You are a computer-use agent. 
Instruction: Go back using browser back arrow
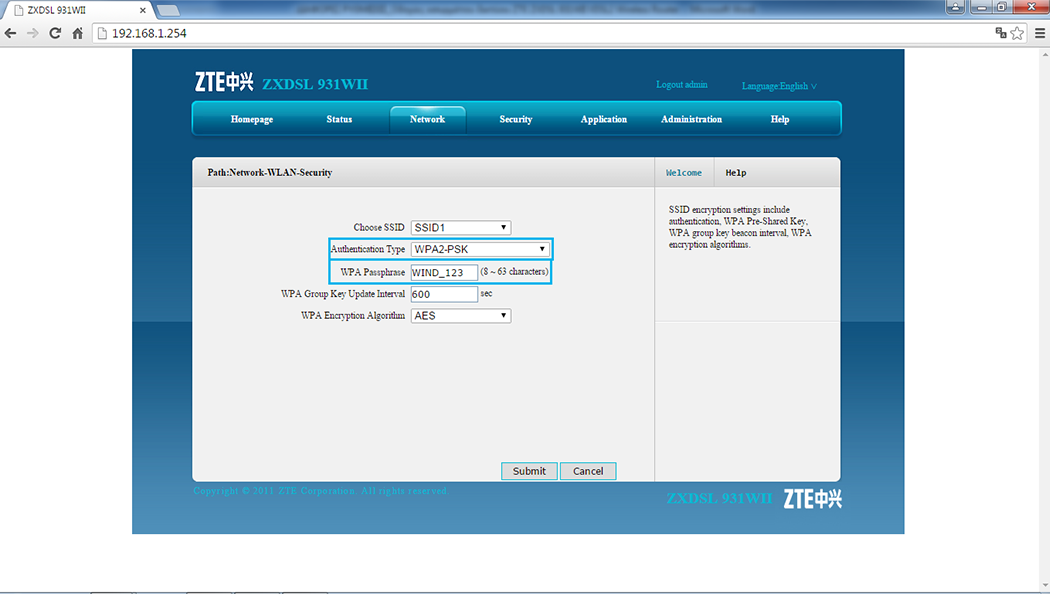[11, 33]
